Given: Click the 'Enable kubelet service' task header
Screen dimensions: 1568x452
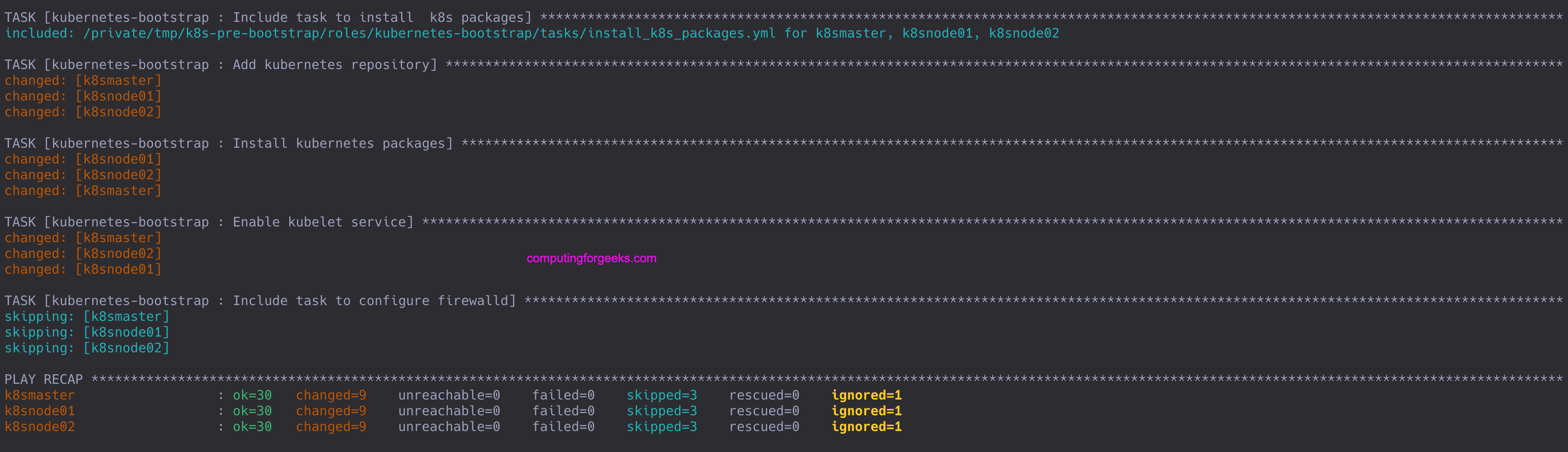Looking at the screenshot, I should pos(784,222).
